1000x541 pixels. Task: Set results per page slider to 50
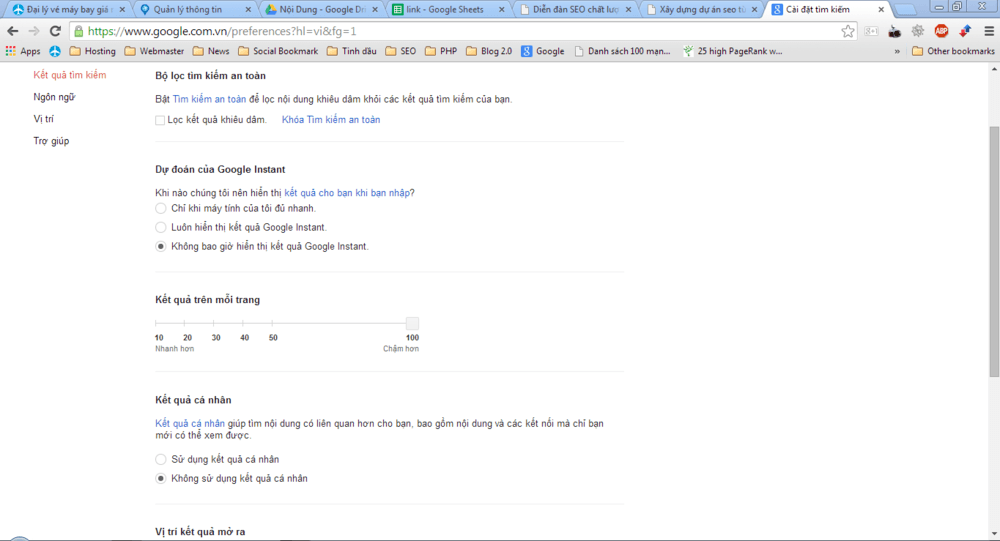coord(272,323)
